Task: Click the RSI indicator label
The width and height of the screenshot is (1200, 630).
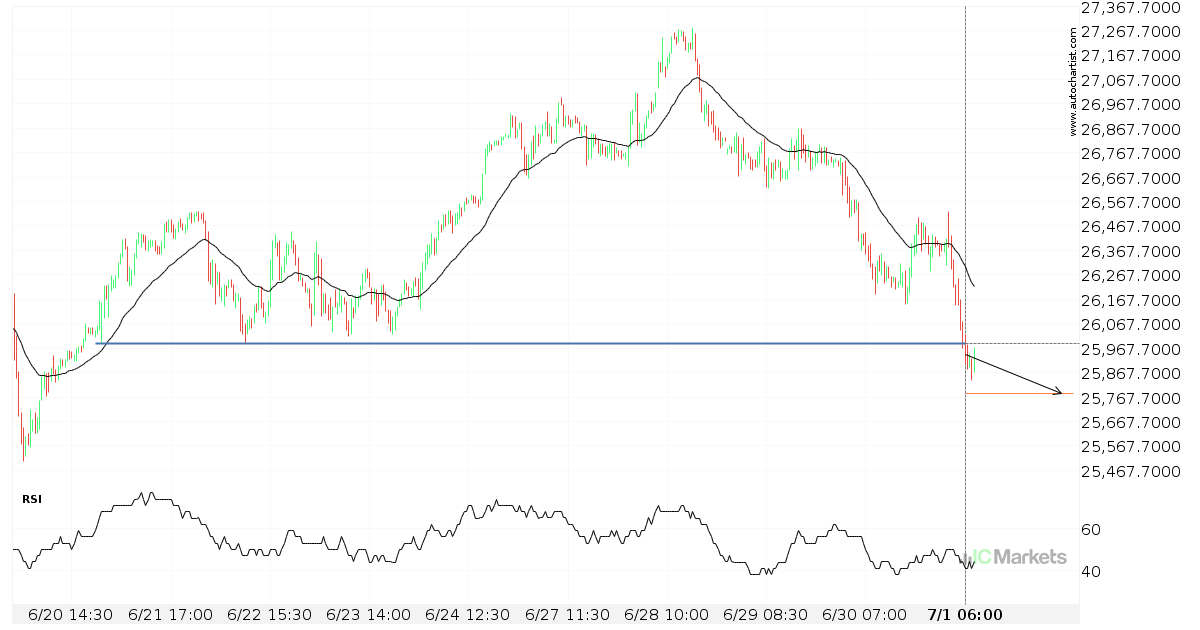Action: coord(32,498)
